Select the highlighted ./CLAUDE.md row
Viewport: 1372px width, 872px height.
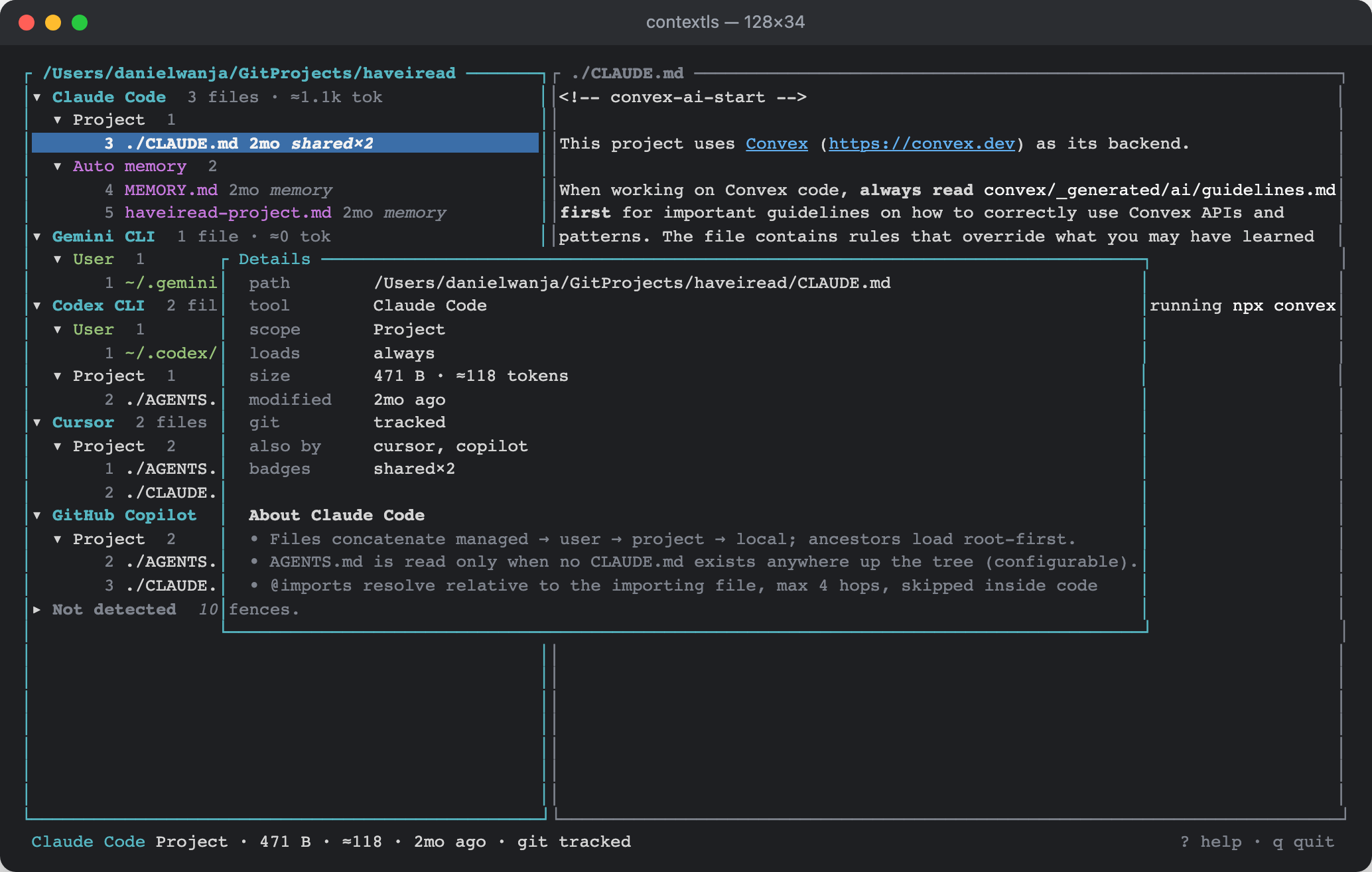click(285, 143)
